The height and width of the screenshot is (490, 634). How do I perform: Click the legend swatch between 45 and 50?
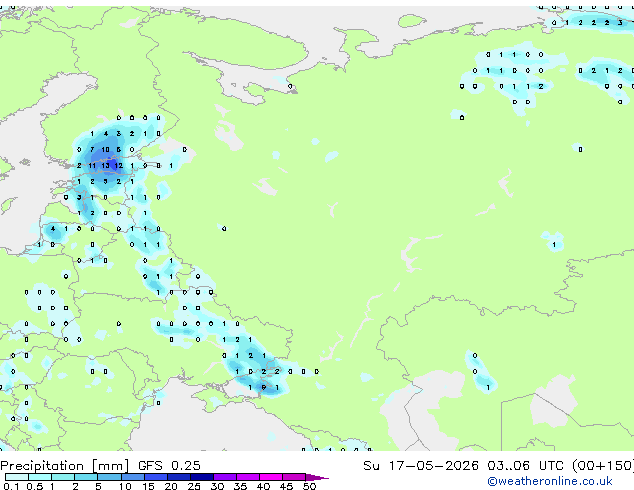click(294, 477)
